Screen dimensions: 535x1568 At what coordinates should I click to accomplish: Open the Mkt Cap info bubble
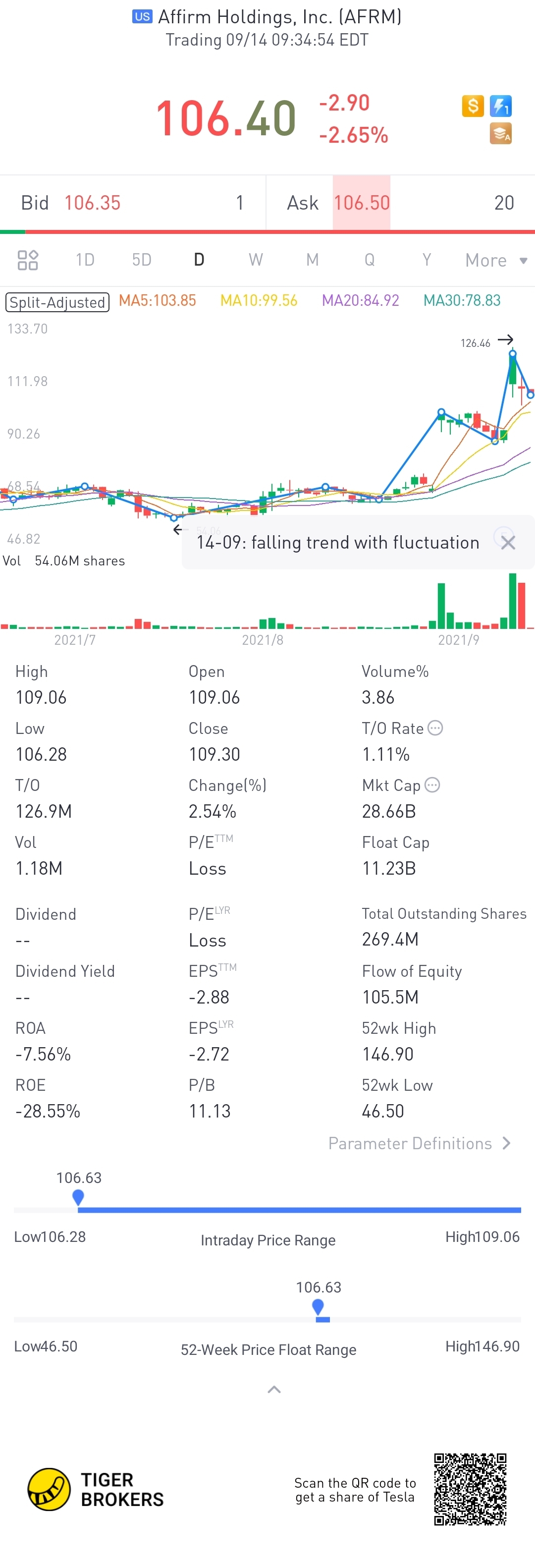432,785
